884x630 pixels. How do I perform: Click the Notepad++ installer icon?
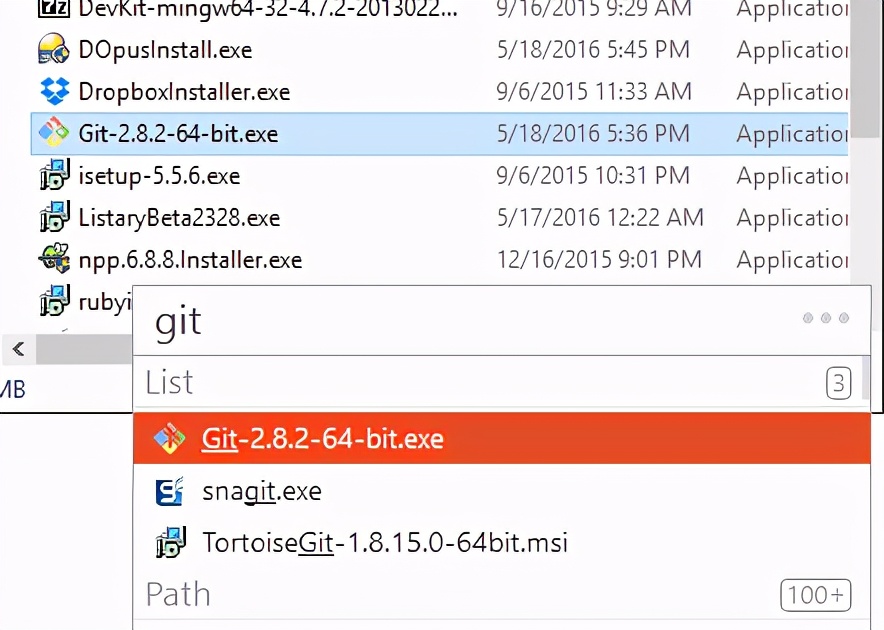tap(52, 260)
